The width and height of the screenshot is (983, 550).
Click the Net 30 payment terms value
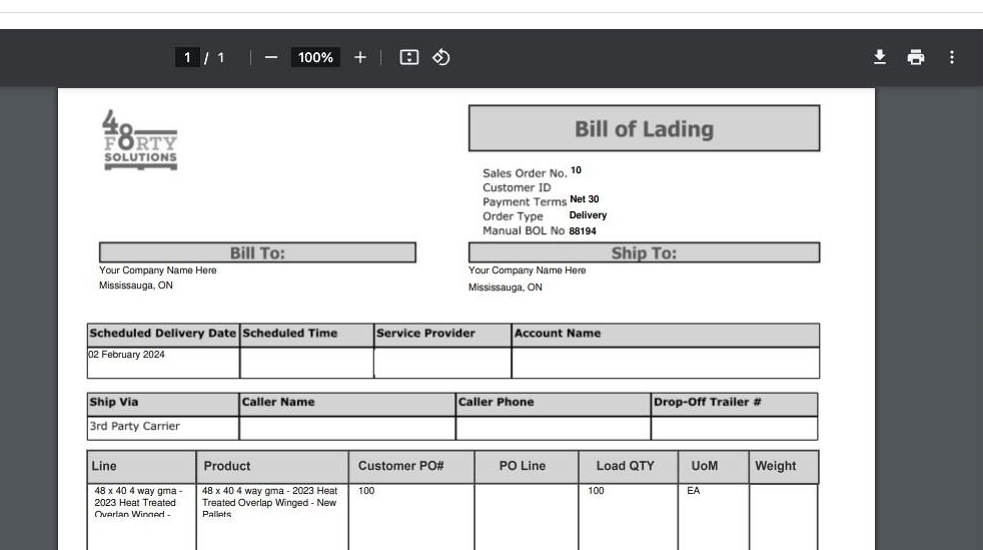pos(584,199)
